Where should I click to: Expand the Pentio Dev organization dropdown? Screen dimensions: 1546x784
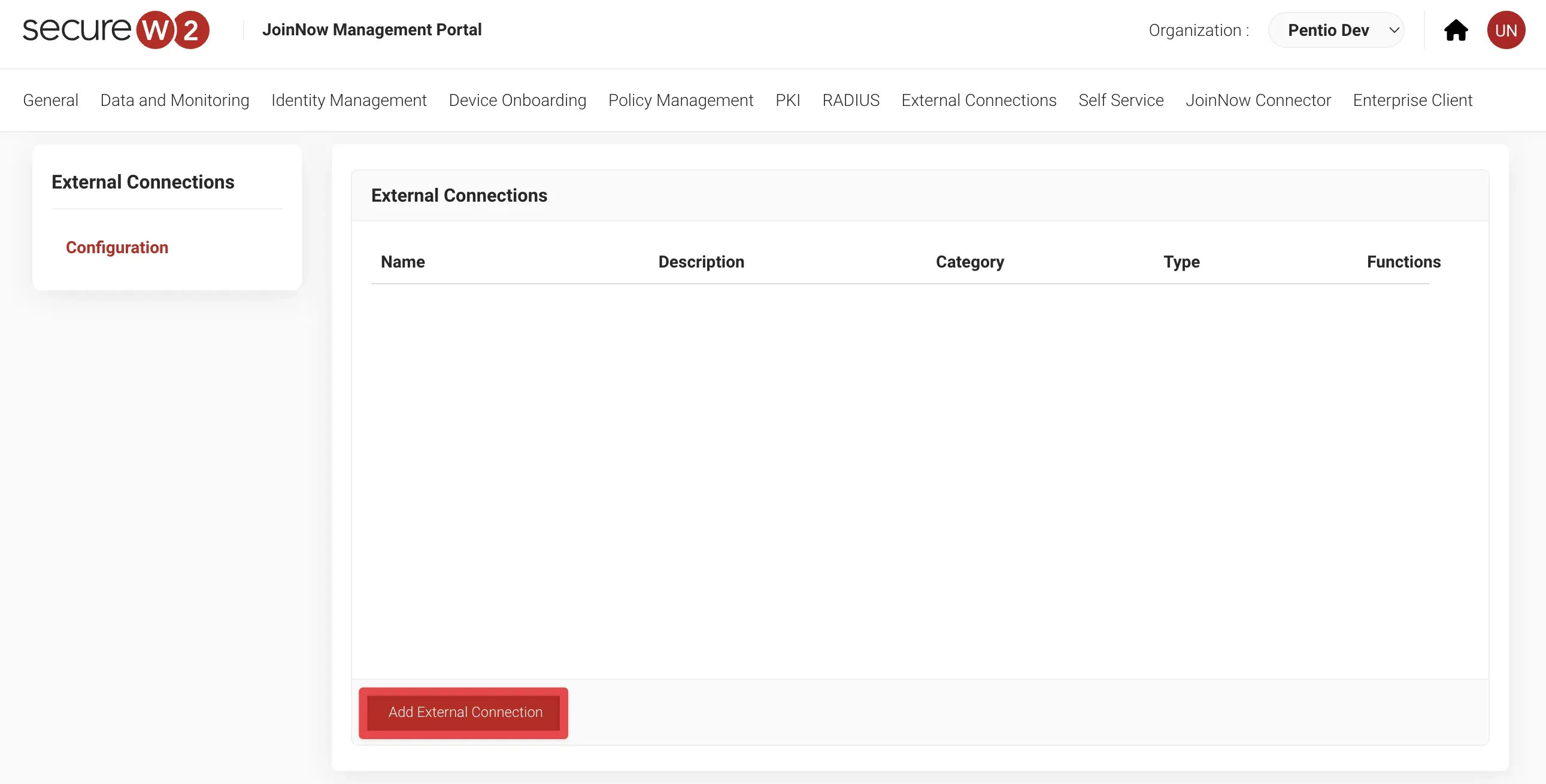point(1336,30)
